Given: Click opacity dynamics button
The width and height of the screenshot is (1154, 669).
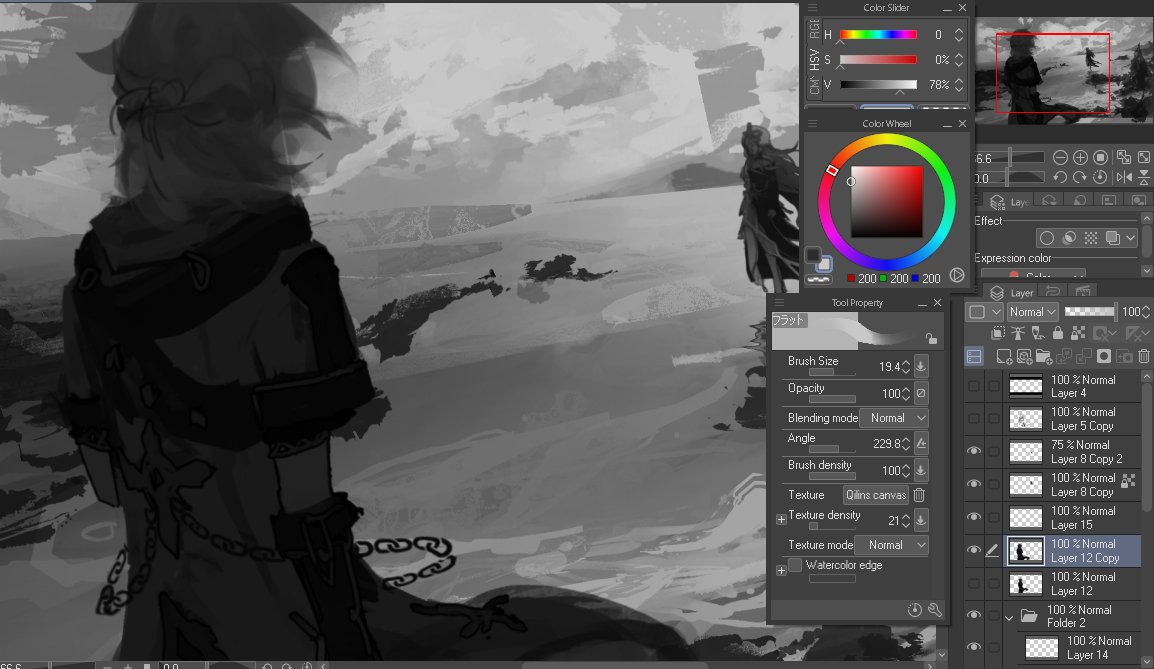Looking at the screenshot, I should [921, 393].
